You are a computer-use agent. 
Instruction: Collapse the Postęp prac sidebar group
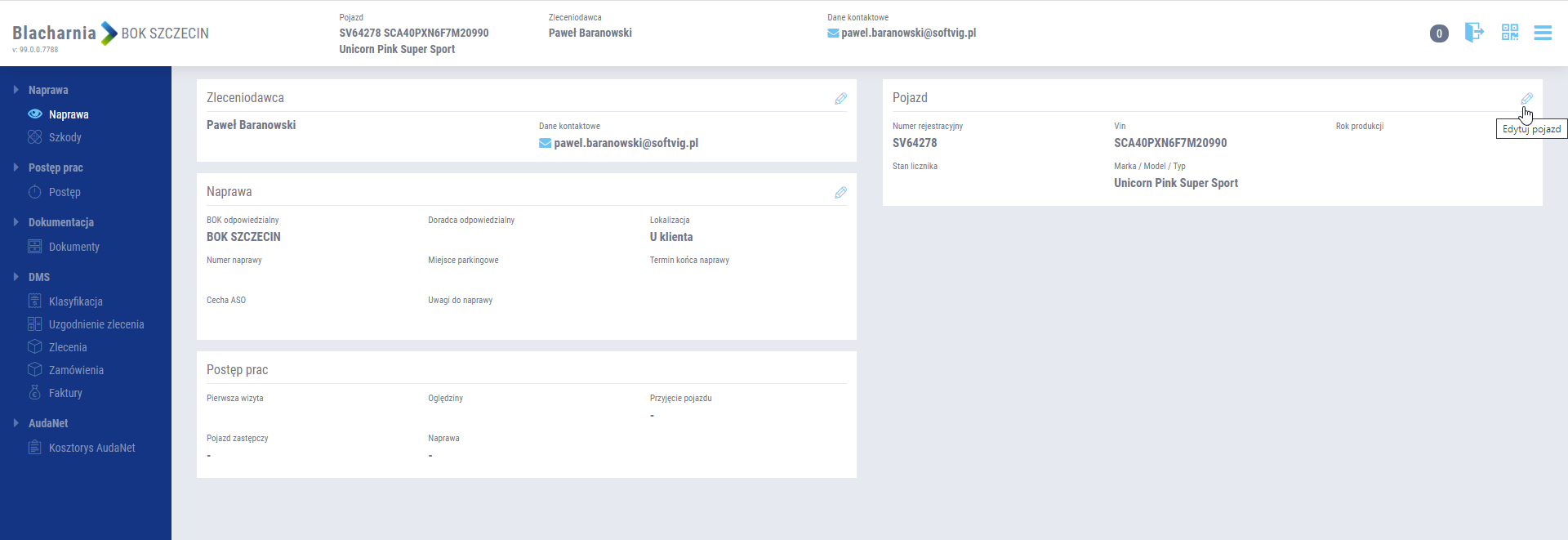[16, 167]
